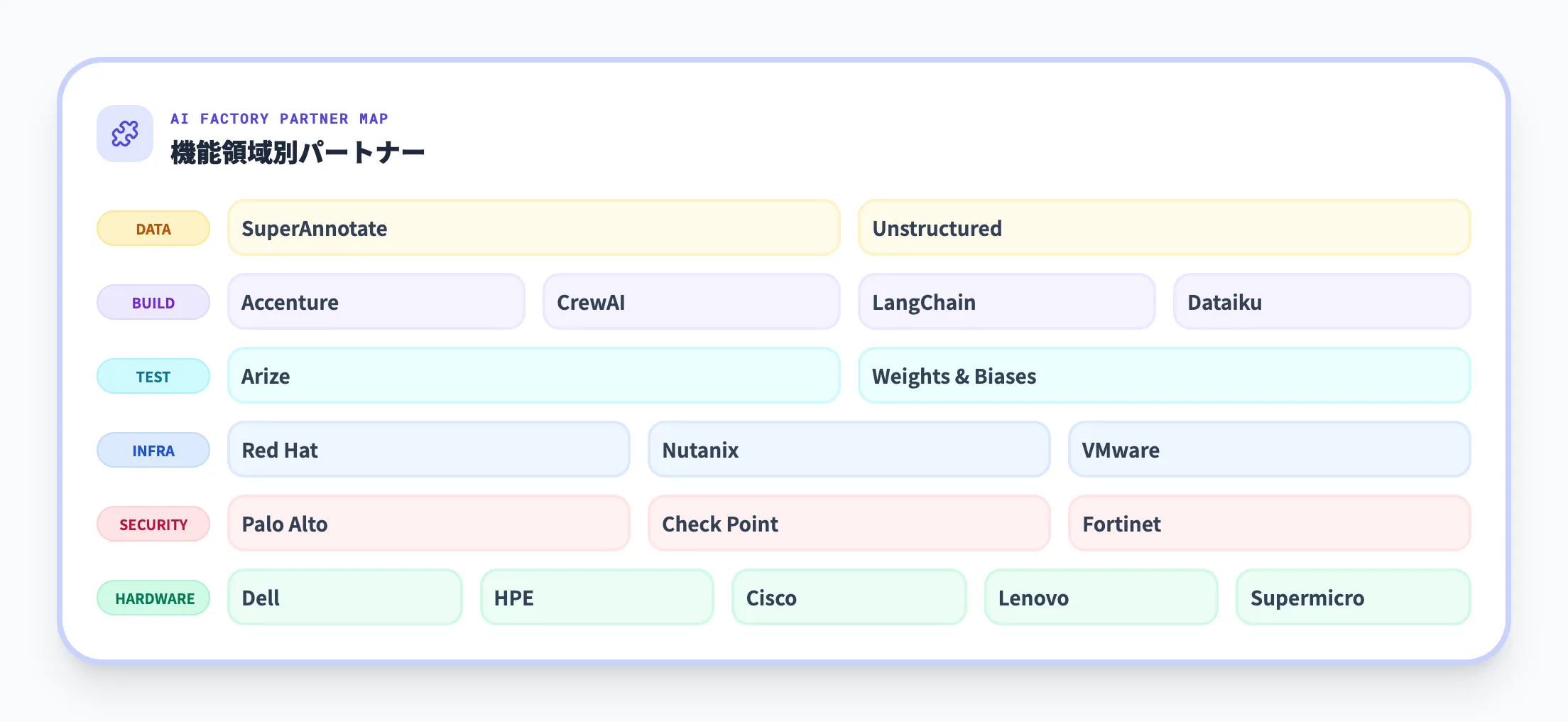This screenshot has width=1568, height=722.
Task: Click the Nutanix partner card
Action: pyautogui.click(x=849, y=450)
